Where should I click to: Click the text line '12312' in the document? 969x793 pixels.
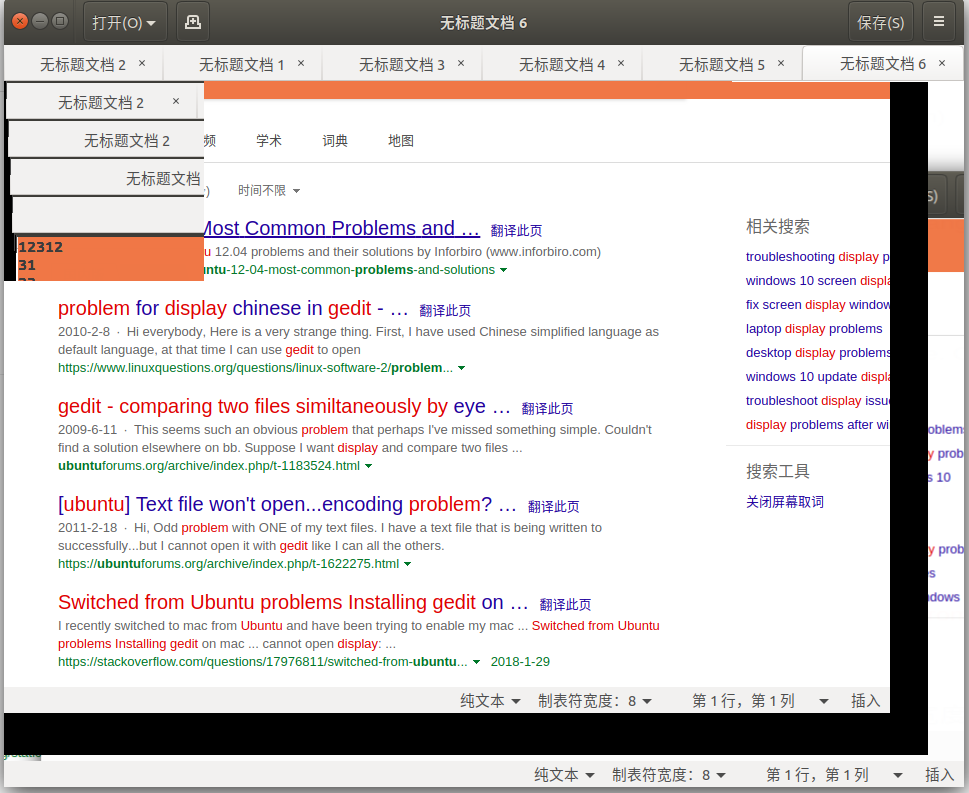point(41,247)
